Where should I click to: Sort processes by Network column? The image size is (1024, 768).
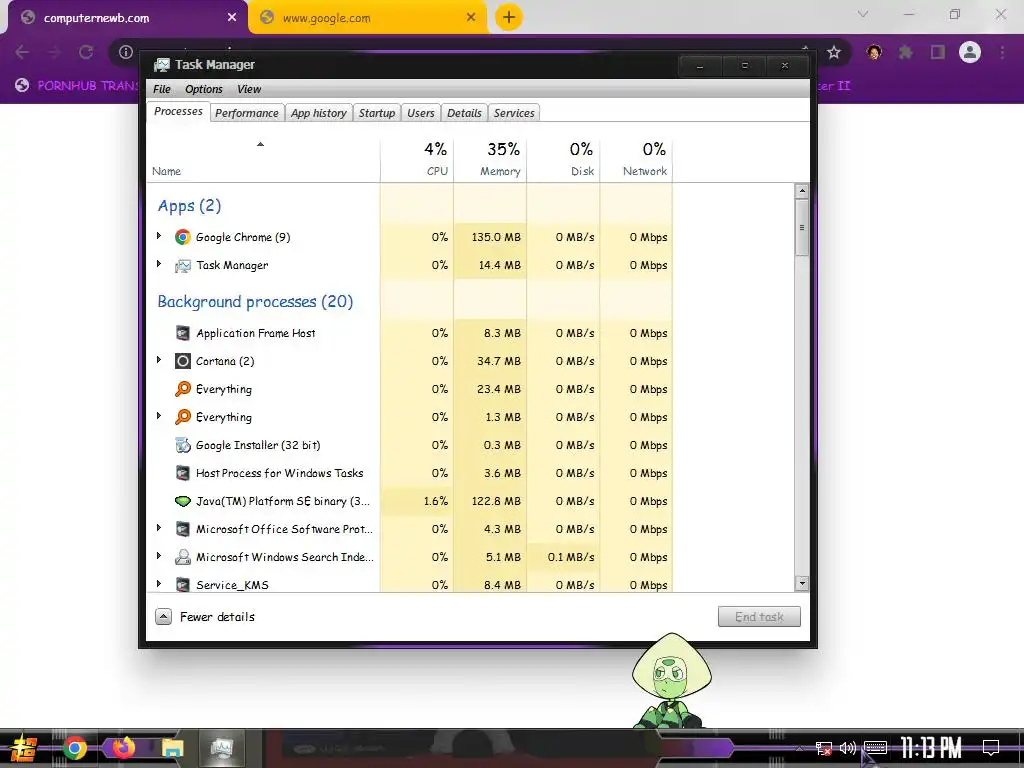[x=637, y=159]
